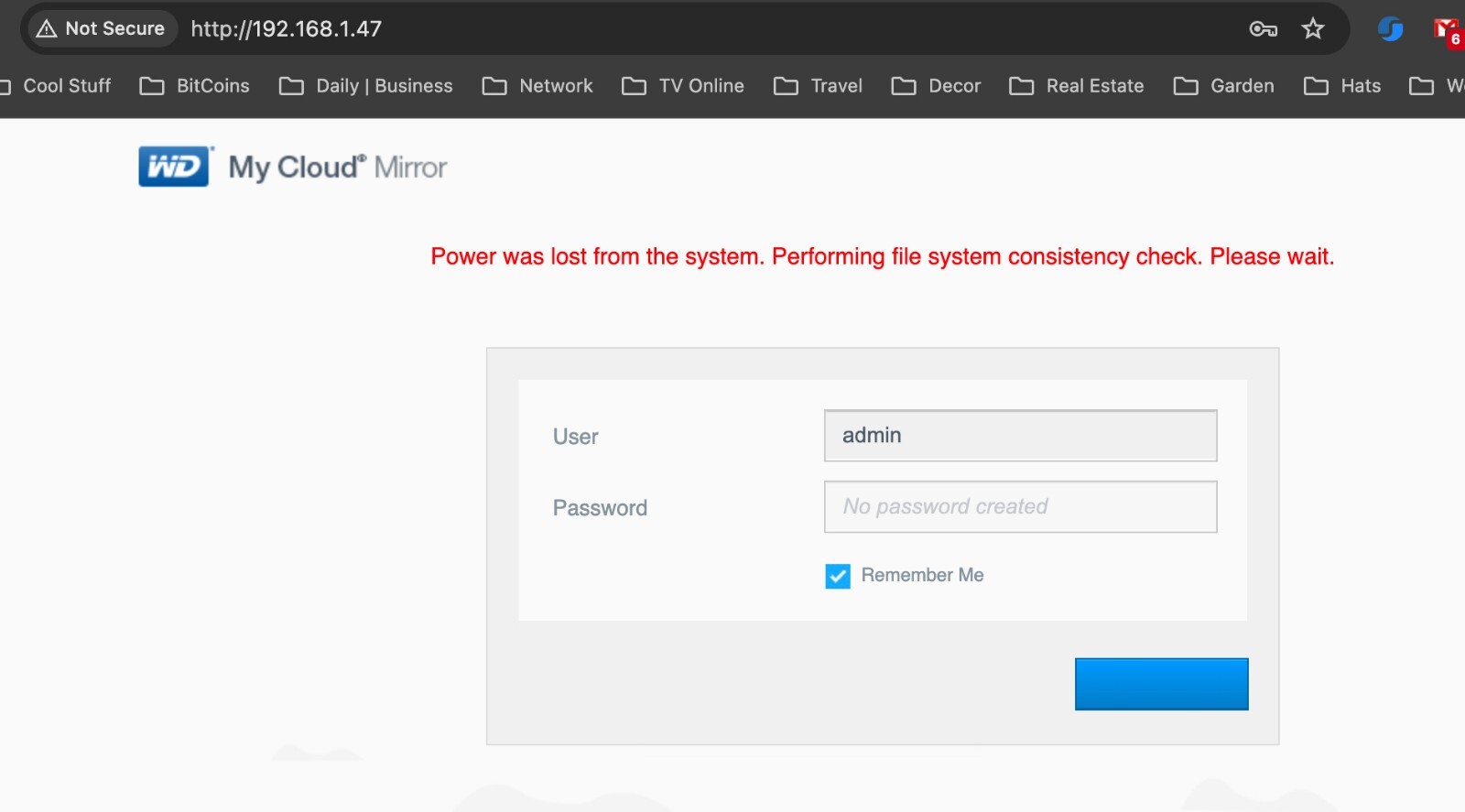The image size is (1465, 812).
Task: Open the Hats bookmarks folder
Action: [1342, 86]
